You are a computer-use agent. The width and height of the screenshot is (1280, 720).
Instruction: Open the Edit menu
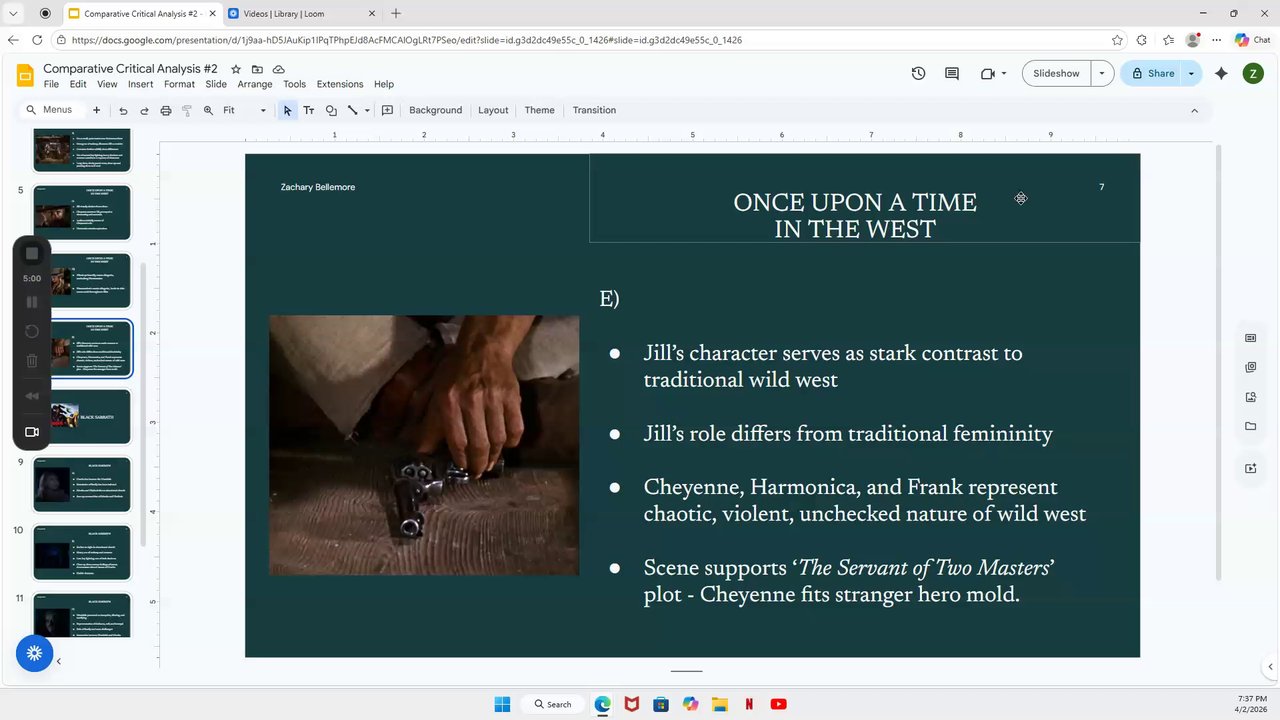[x=78, y=84]
